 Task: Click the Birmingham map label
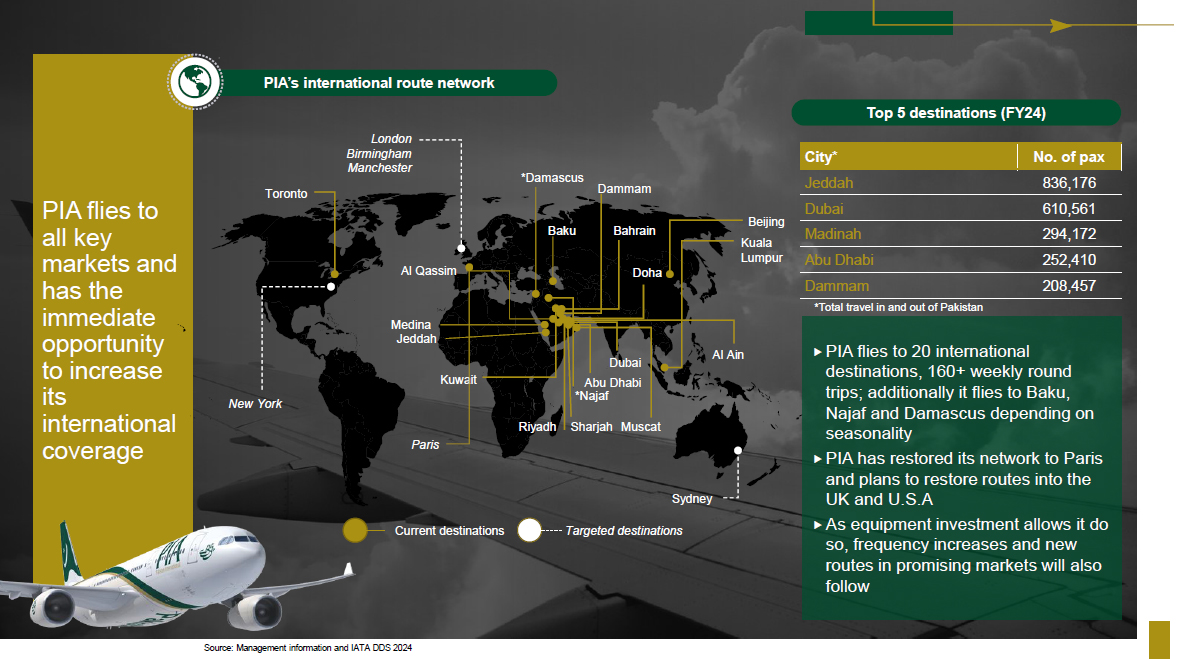379,153
